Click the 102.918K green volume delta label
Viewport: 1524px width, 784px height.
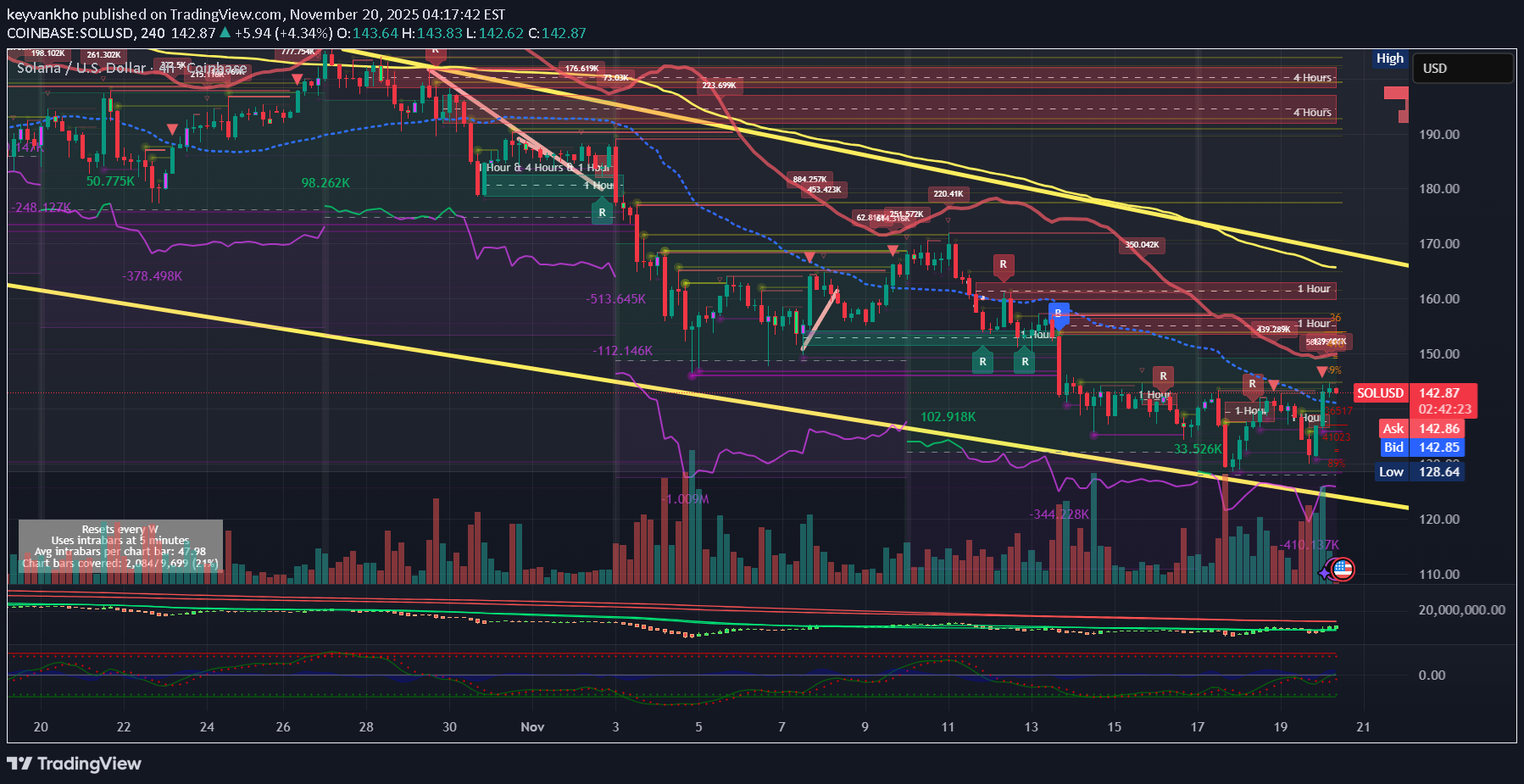[948, 417]
